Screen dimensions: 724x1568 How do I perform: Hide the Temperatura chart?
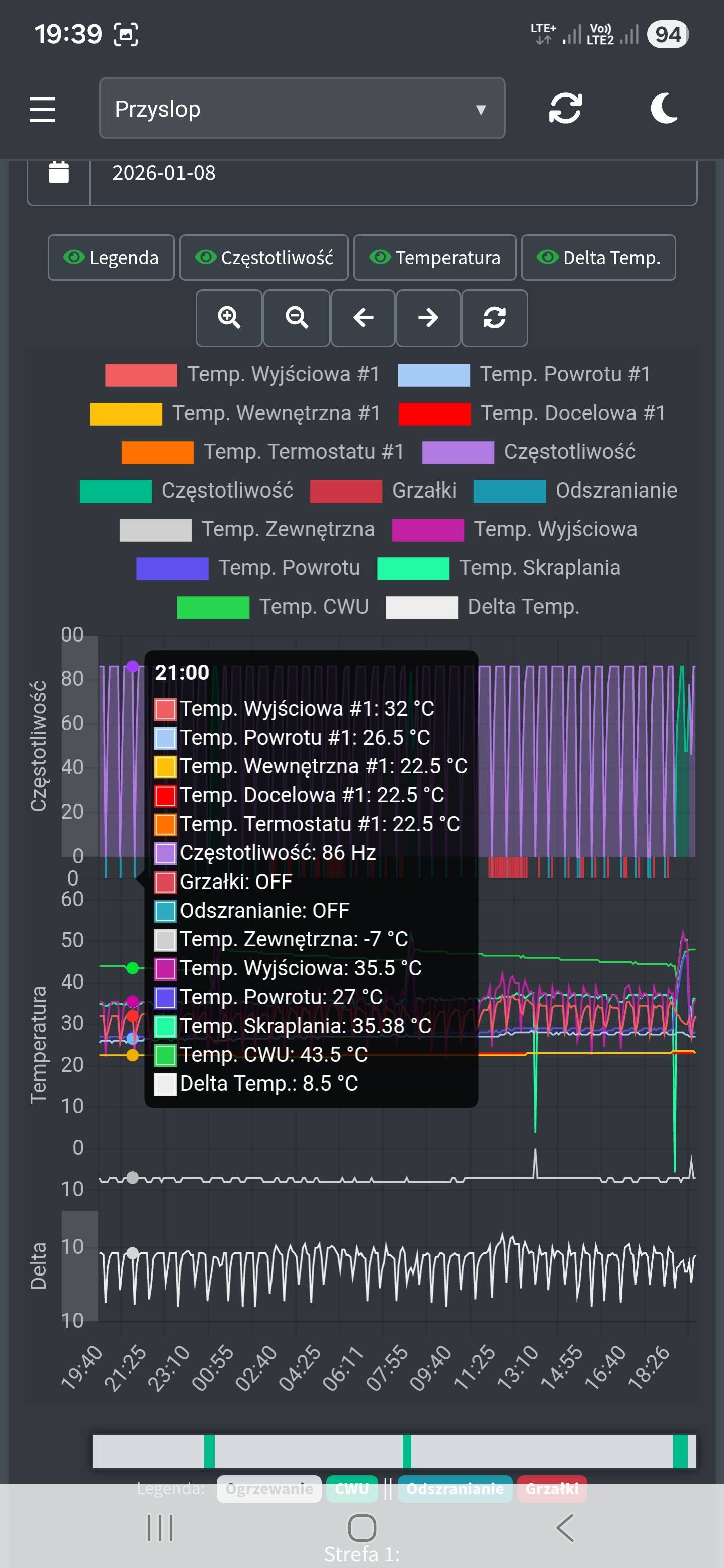[435, 258]
